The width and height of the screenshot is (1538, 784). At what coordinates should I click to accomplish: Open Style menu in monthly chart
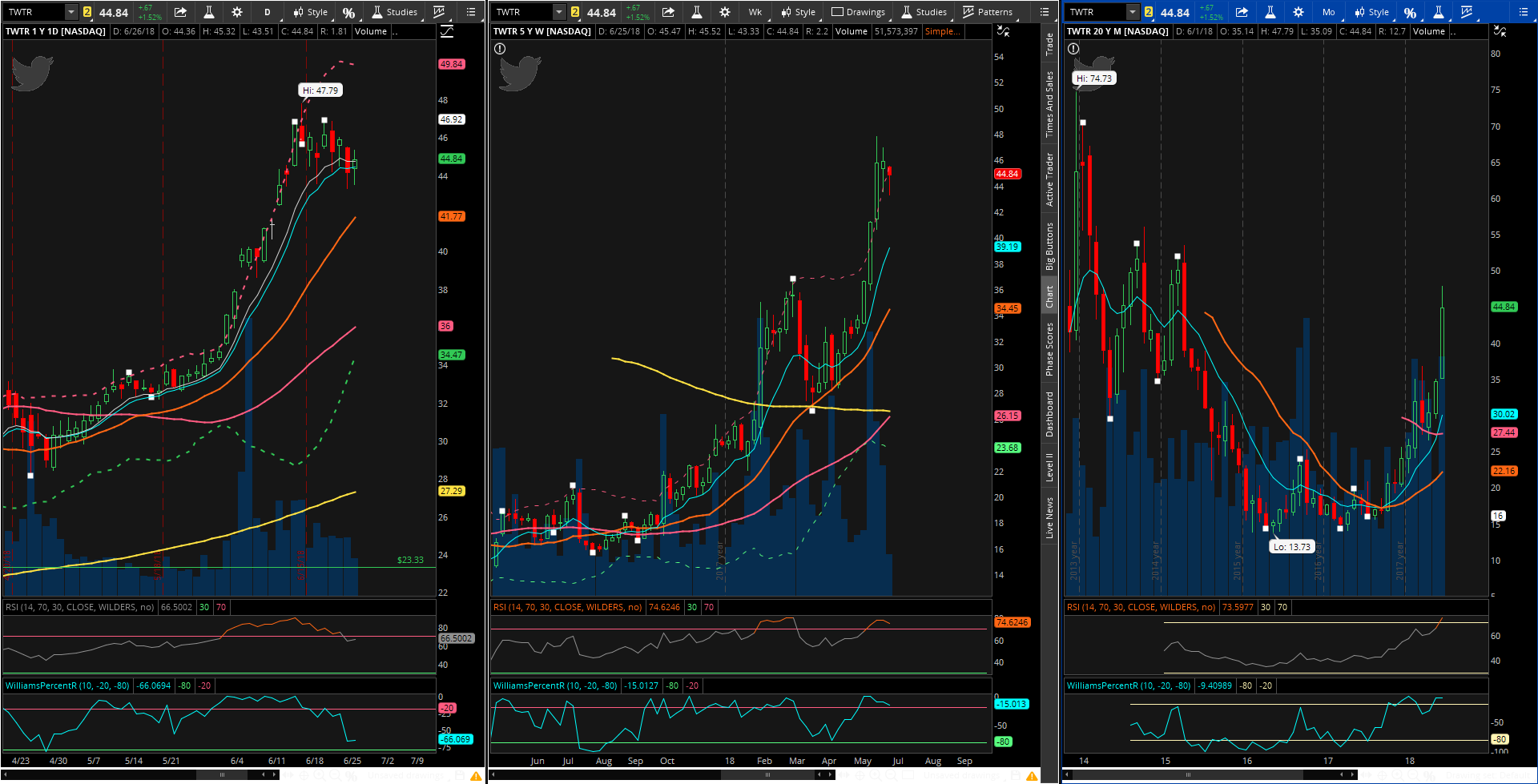coord(1371,12)
